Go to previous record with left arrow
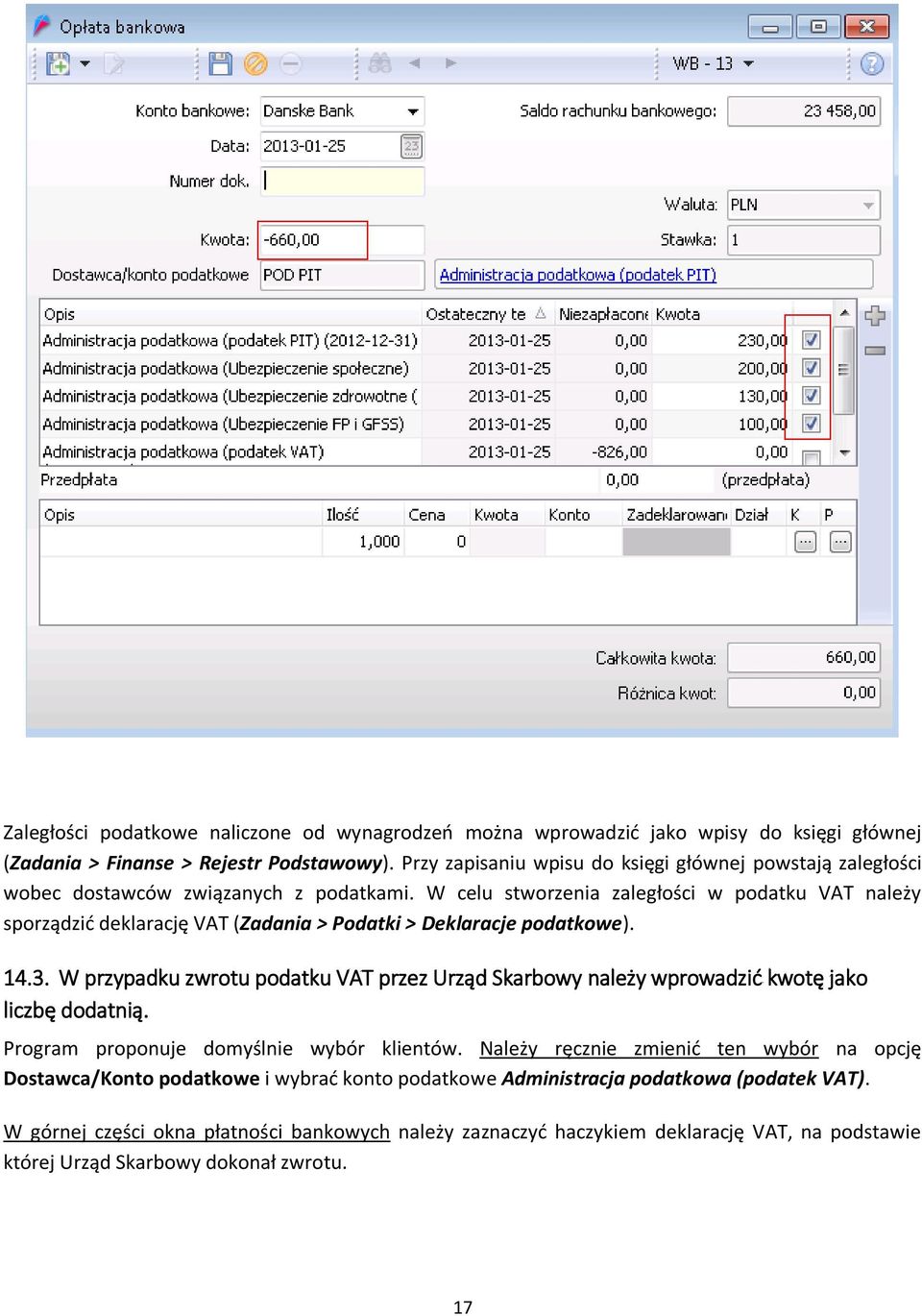The height and width of the screenshot is (1316, 922). point(415,64)
